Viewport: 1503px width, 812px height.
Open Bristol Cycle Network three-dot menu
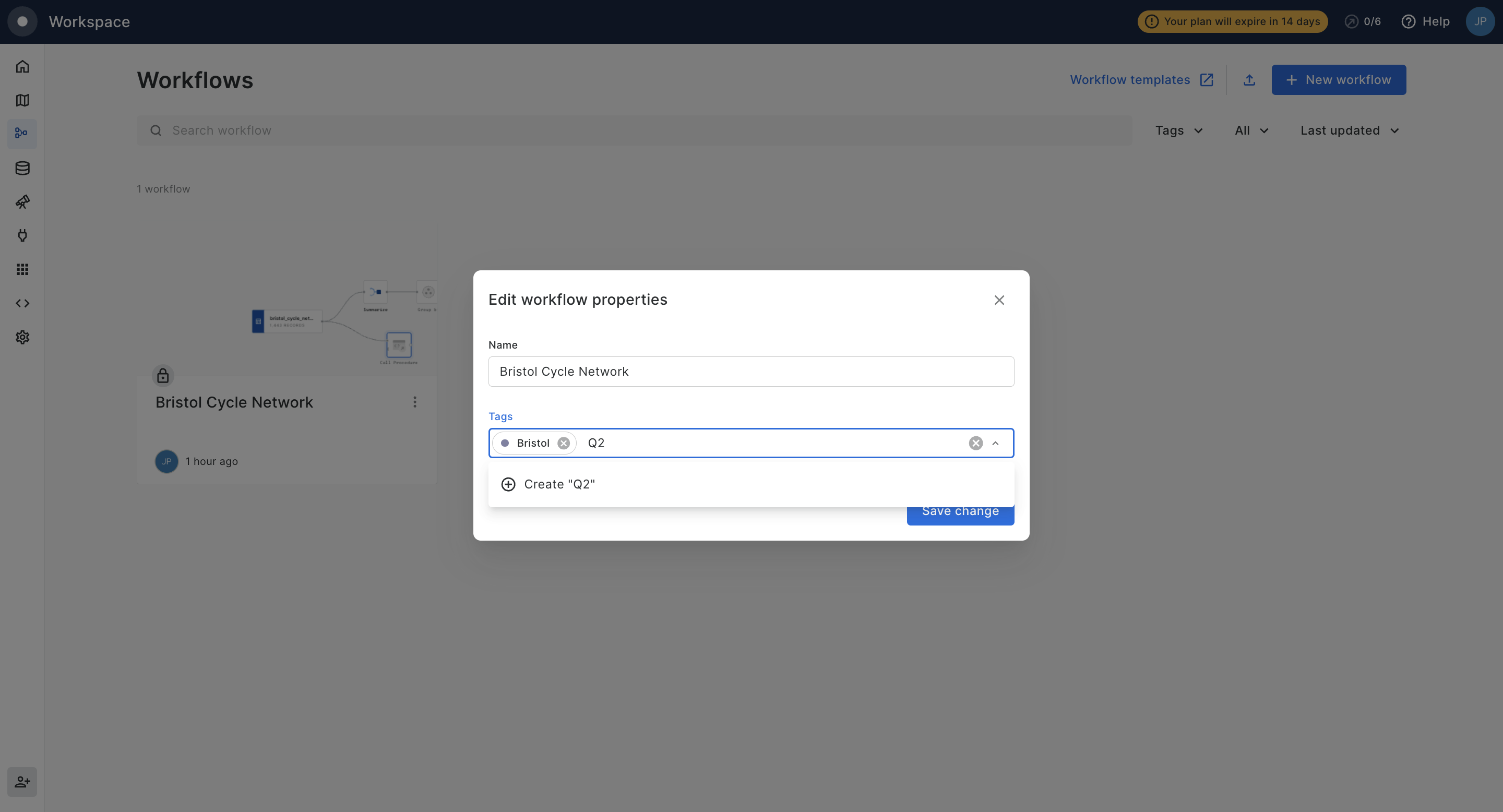pos(415,402)
